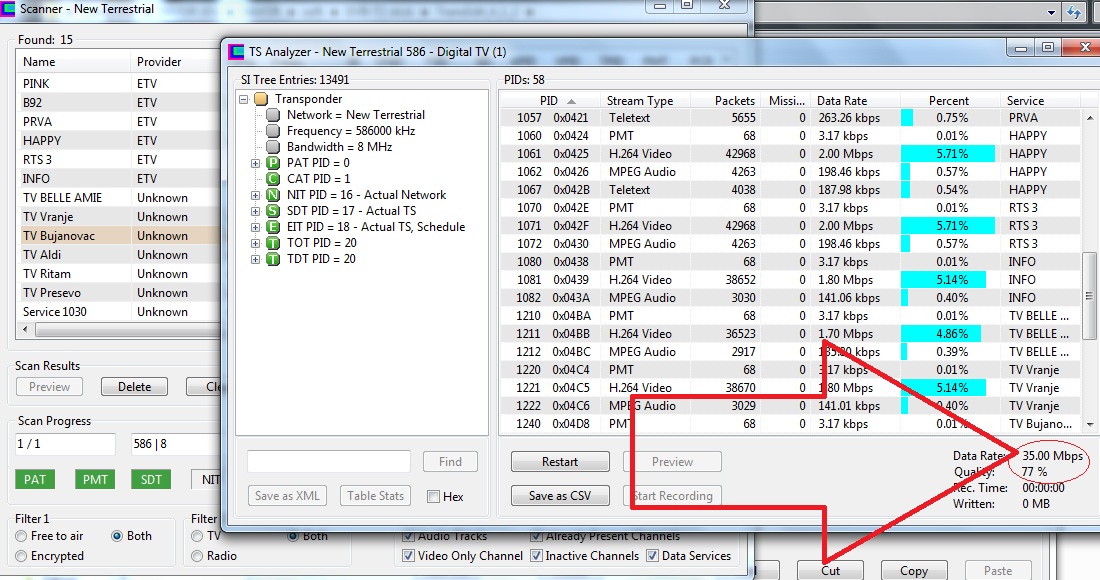Click the Copy button

[913, 570]
